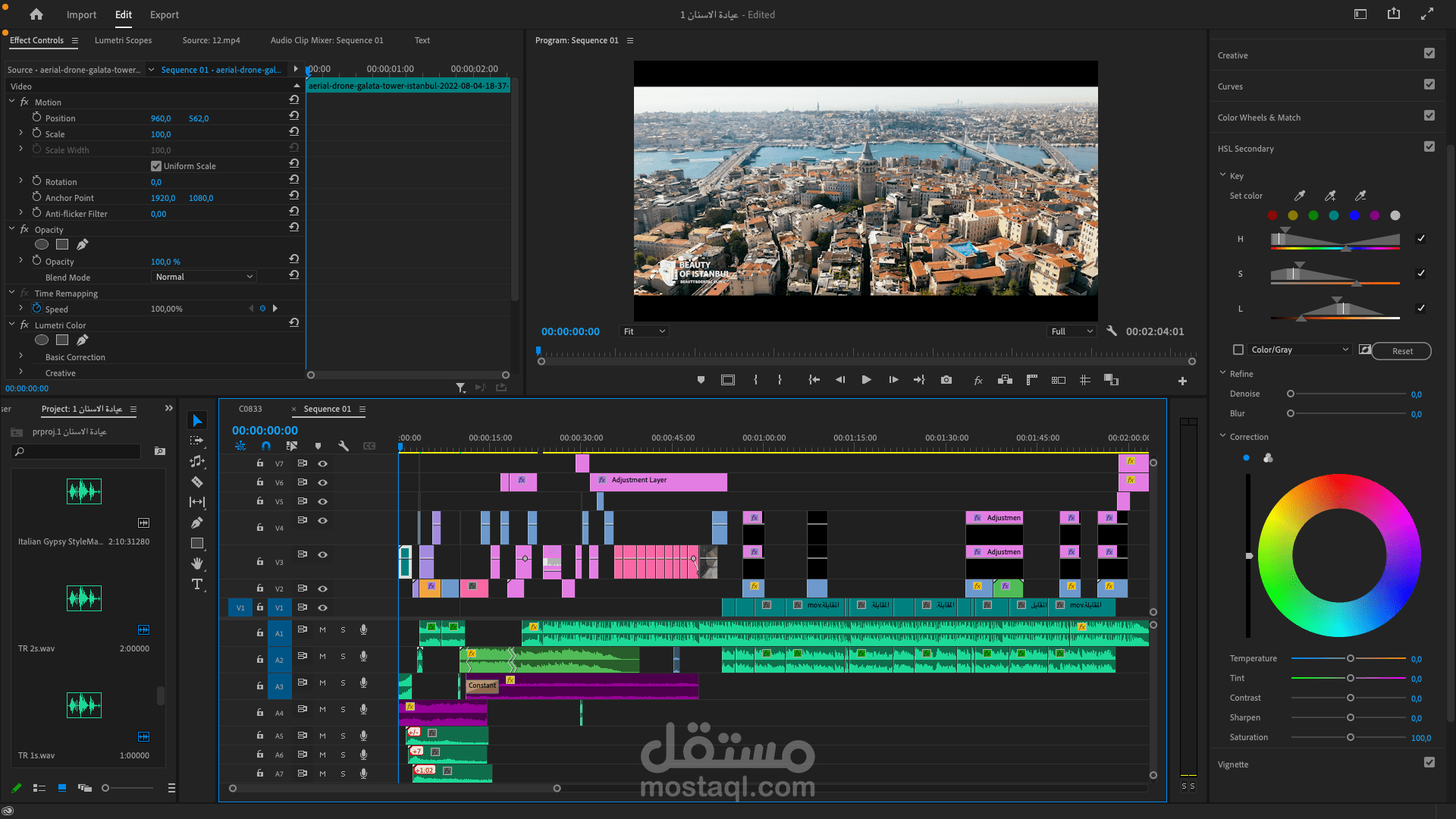1456x819 pixels.
Task: Select the Slip tool
Action: point(197,502)
